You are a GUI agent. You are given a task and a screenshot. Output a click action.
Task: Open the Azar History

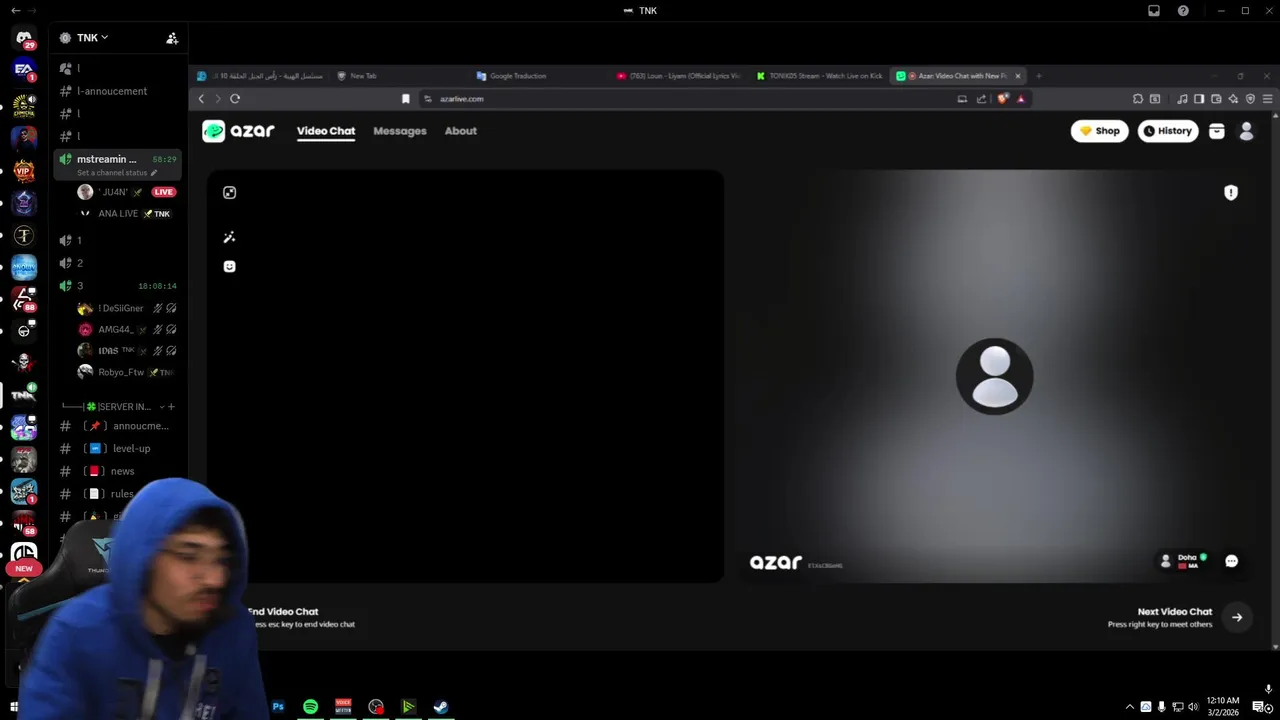(1168, 131)
